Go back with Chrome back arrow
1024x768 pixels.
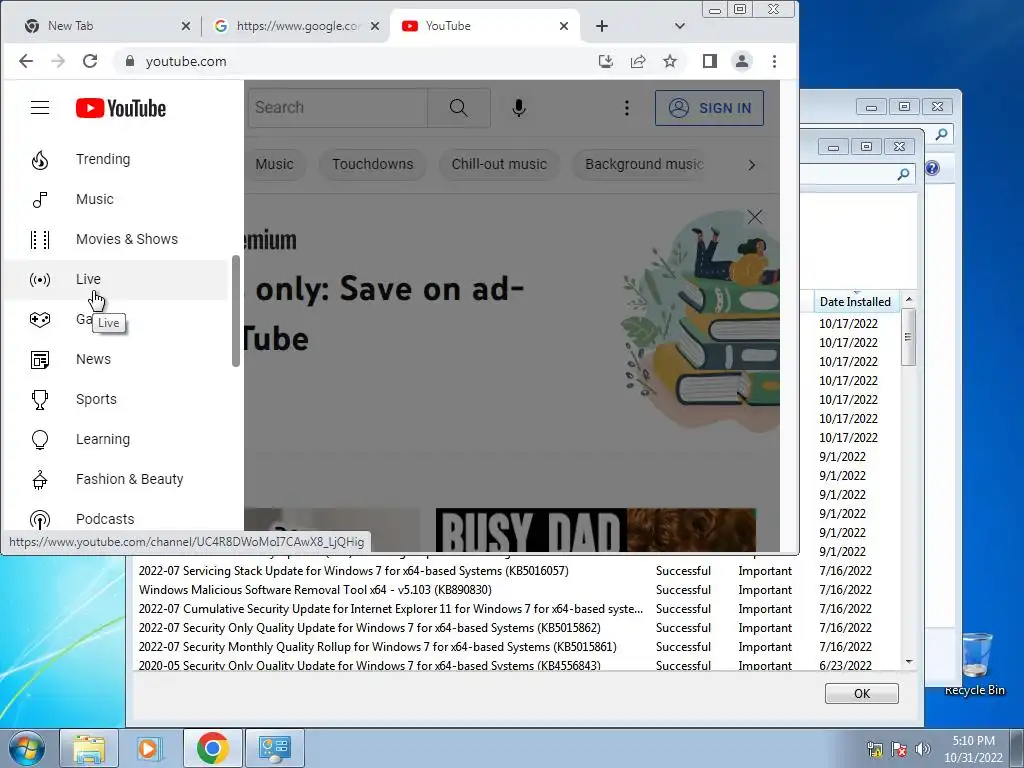tap(25, 61)
